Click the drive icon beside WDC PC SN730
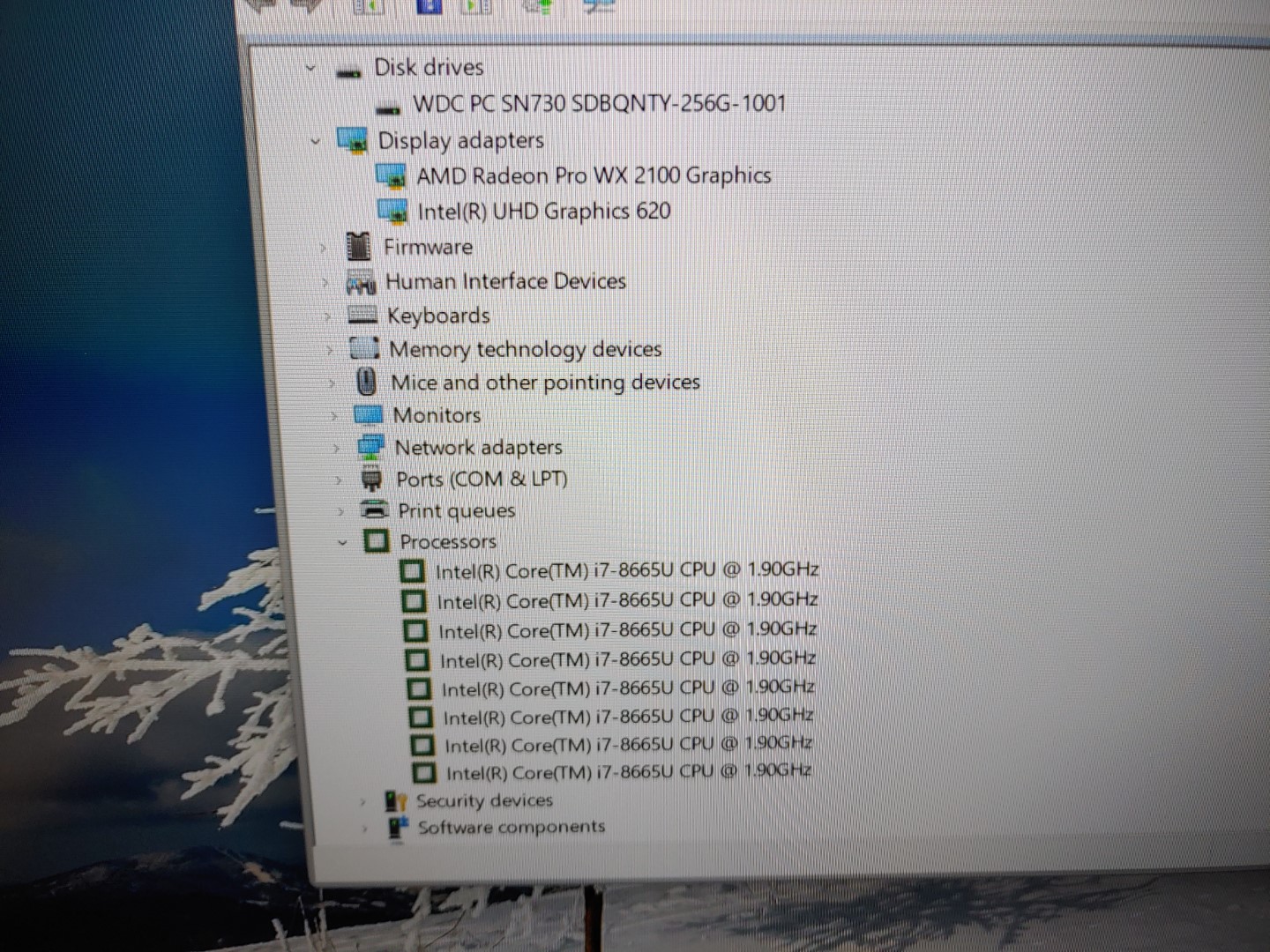Viewport: 1270px width, 952px height. [x=388, y=105]
